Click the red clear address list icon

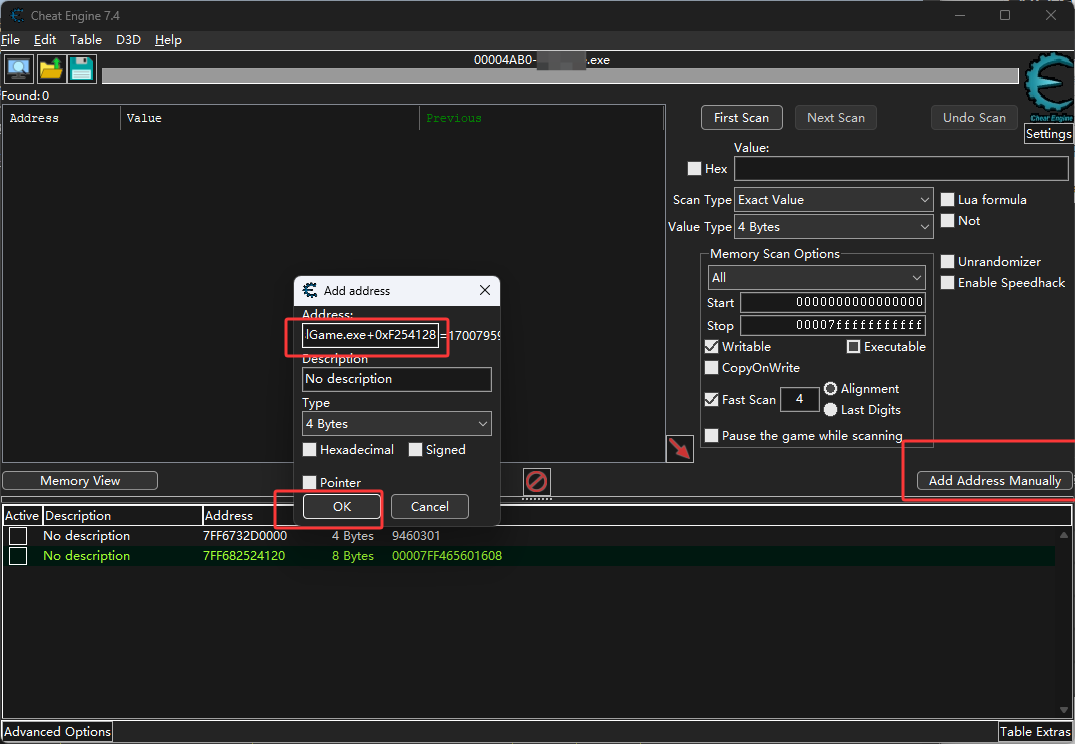536,481
